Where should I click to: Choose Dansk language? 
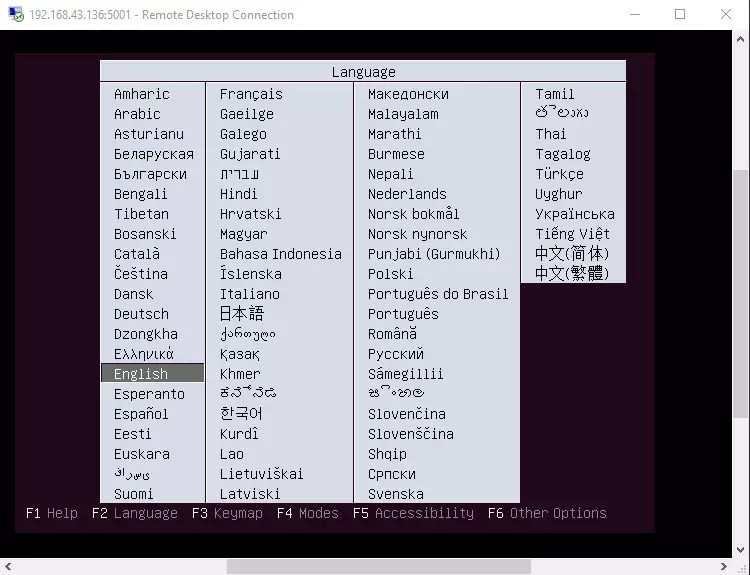(133, 294)
